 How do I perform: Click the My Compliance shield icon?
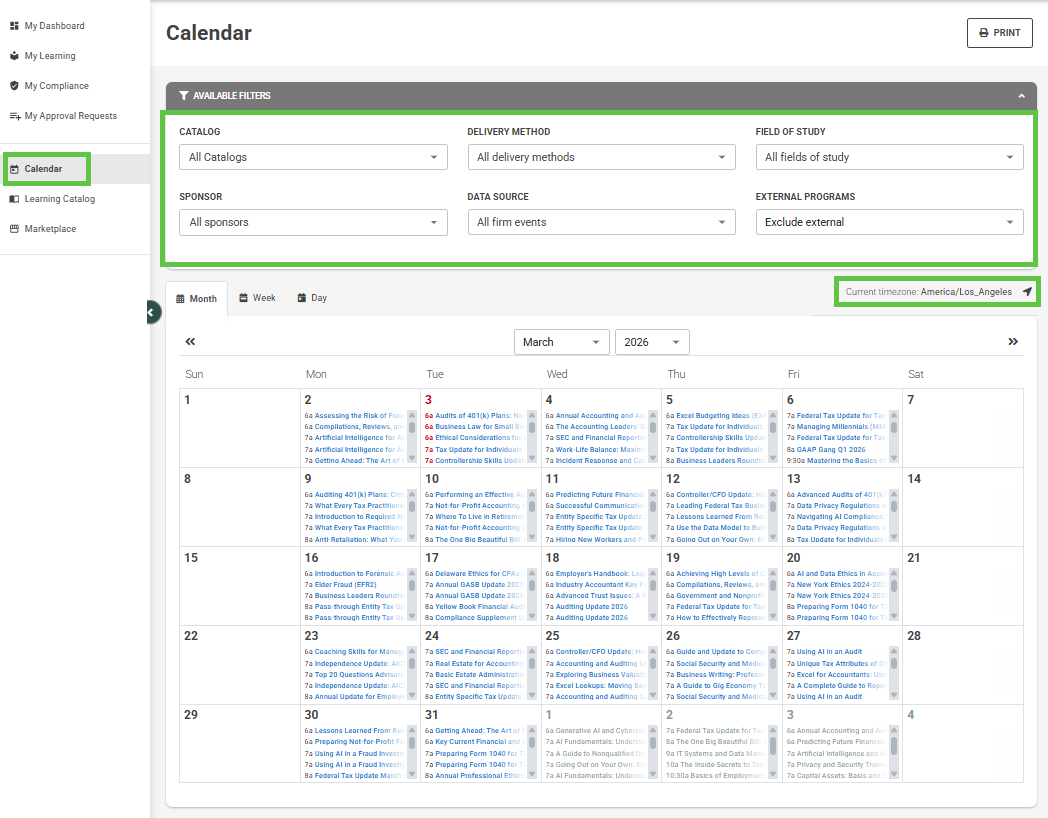coord(14,86)
